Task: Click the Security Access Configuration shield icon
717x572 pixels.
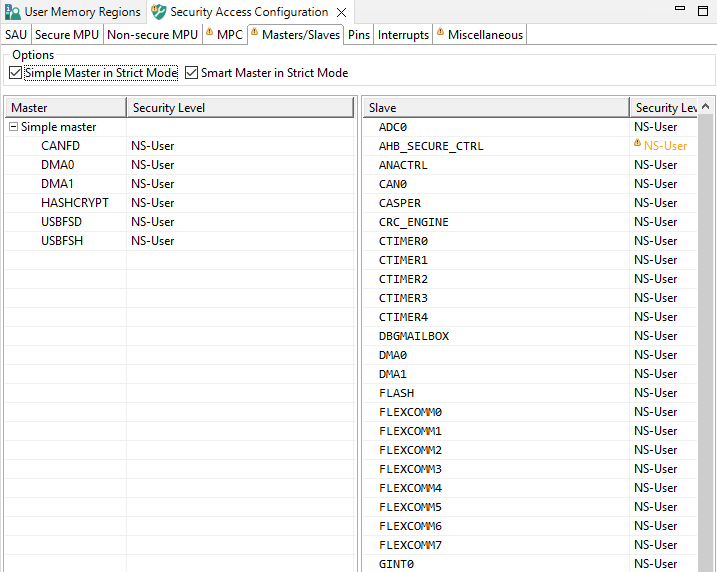Action: click(x=158, y=12)
